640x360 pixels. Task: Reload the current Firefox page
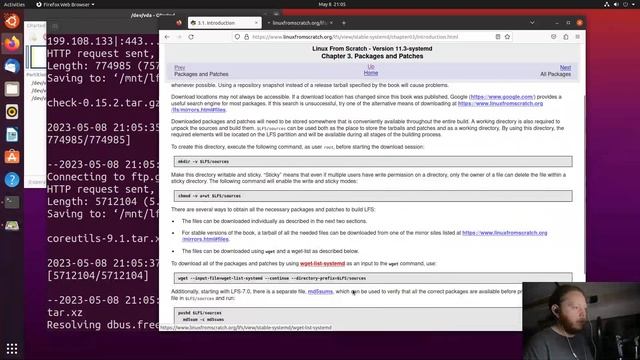tap(191, 37)
